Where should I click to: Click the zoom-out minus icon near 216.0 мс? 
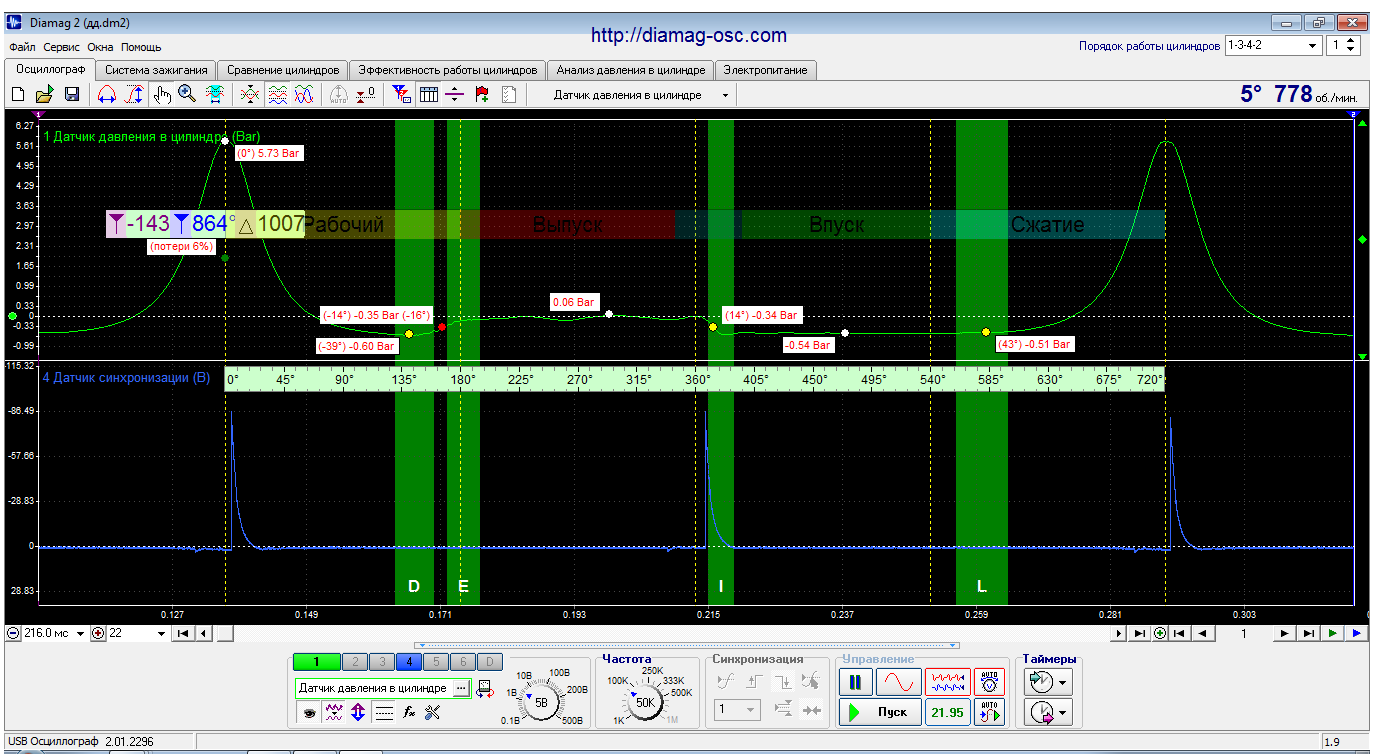pyautogui.click(x=13, y=633)
